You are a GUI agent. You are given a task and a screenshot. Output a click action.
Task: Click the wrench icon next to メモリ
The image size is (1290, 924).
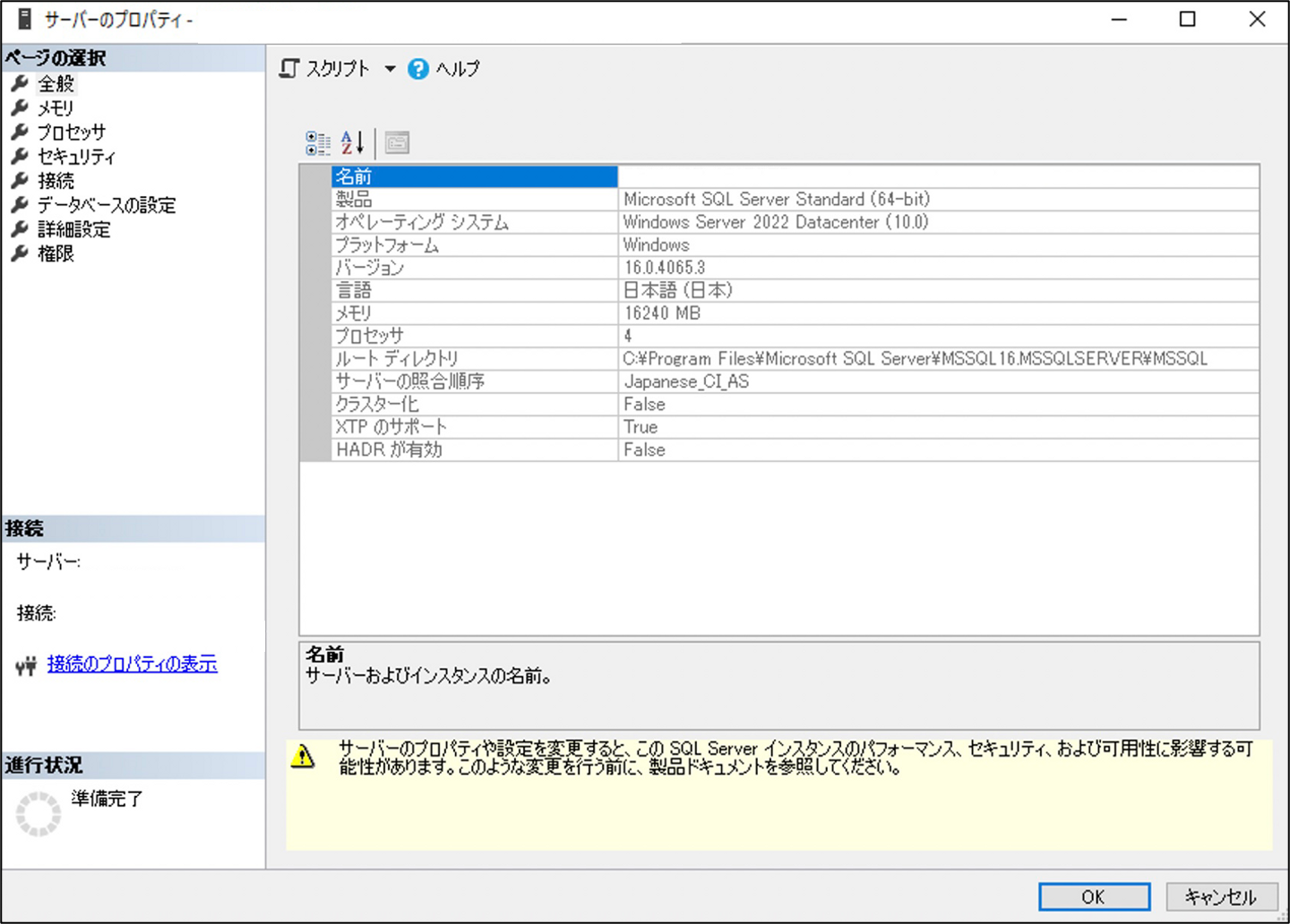(20, 108)
